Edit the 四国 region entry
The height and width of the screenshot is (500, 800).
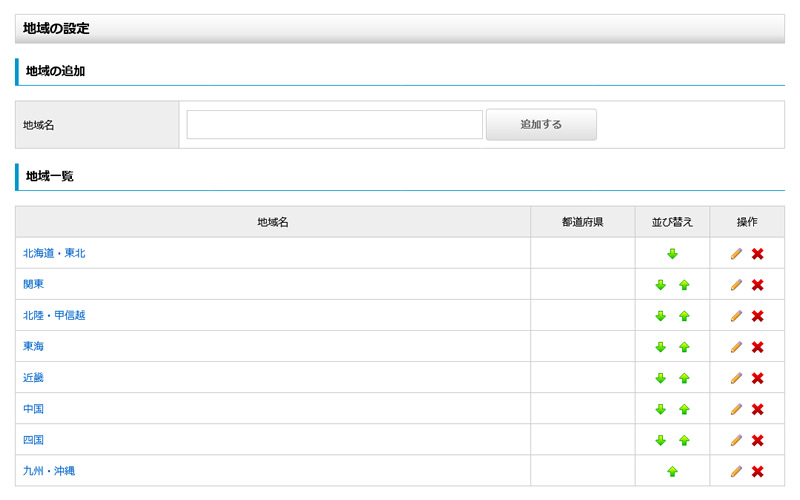tap(736, 440)
